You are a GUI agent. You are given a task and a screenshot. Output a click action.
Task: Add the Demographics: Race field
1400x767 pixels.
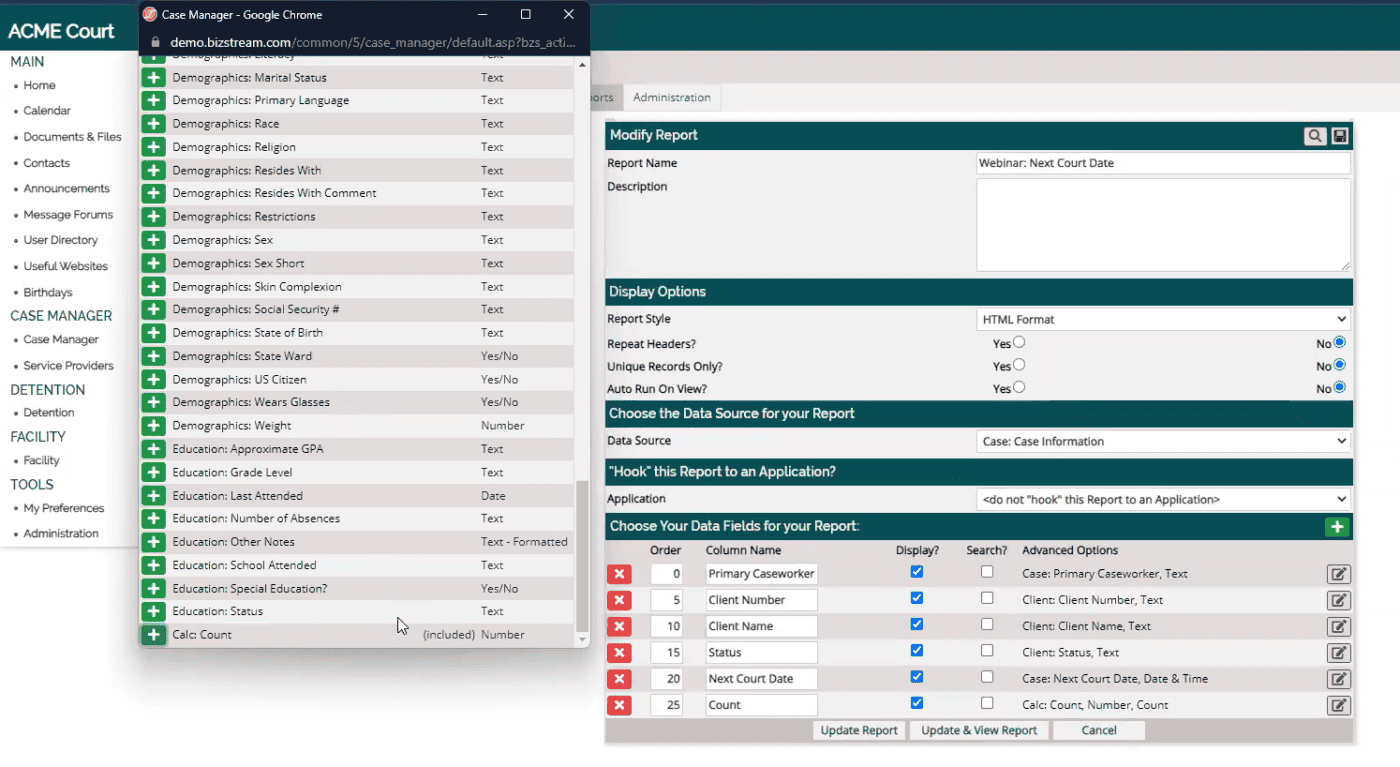[153, 124]
